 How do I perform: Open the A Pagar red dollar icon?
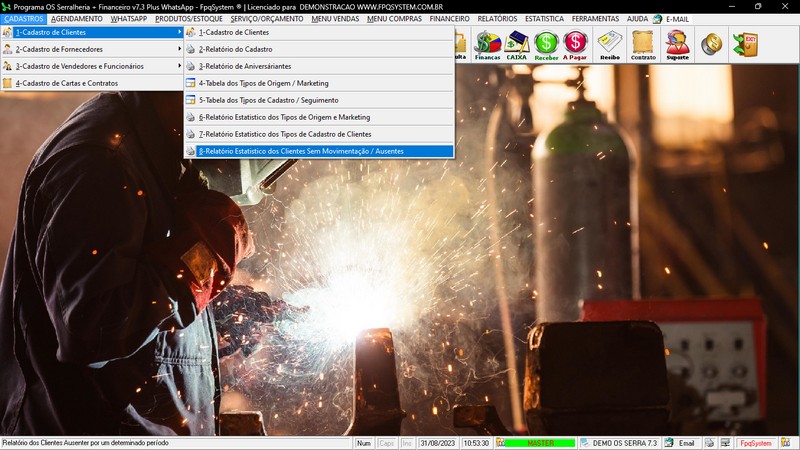click(576, 45)
